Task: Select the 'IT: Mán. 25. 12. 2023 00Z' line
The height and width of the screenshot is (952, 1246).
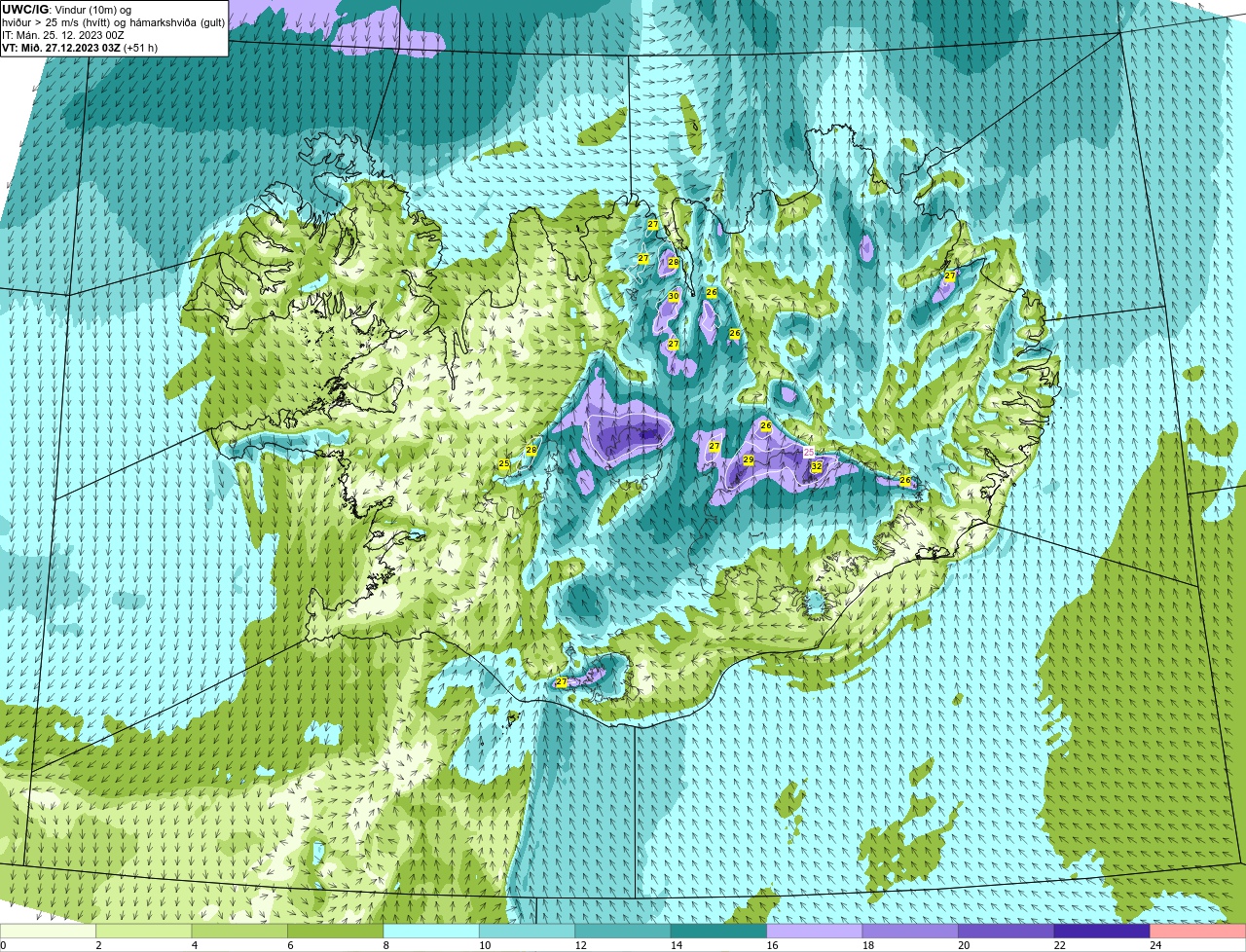Action: (x=63, y=35)
